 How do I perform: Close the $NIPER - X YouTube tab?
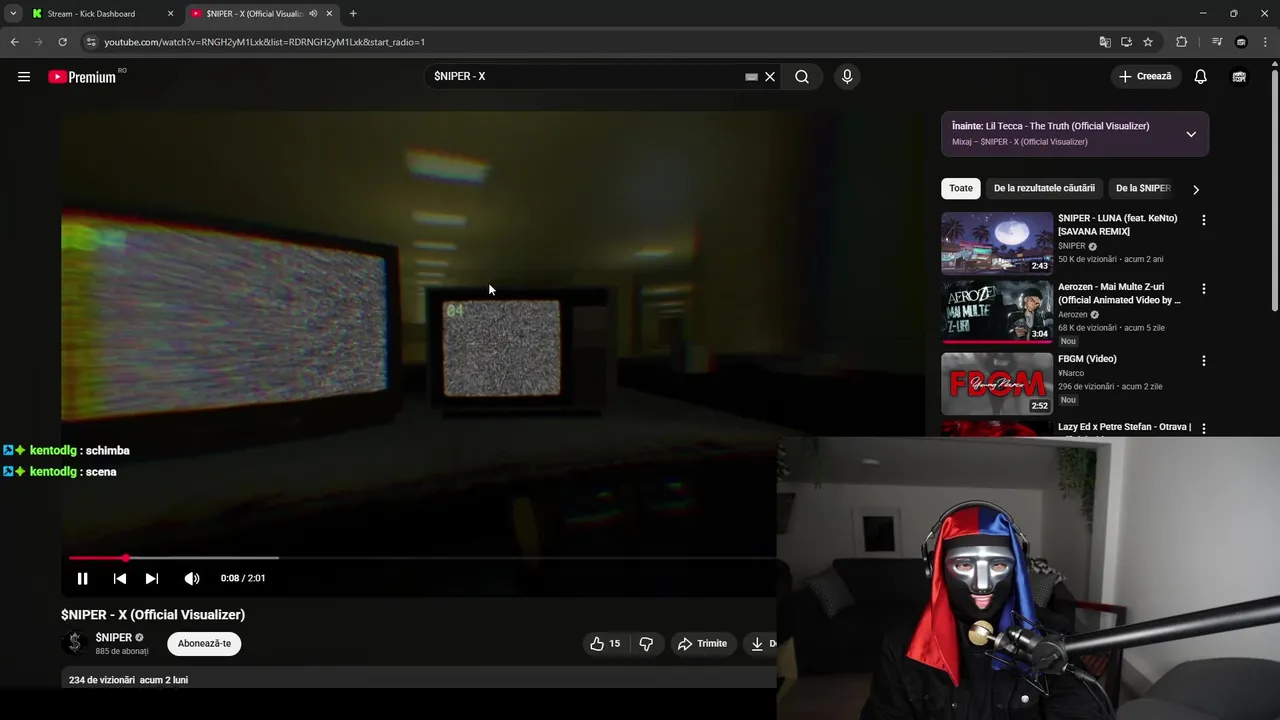click(329, 14)
